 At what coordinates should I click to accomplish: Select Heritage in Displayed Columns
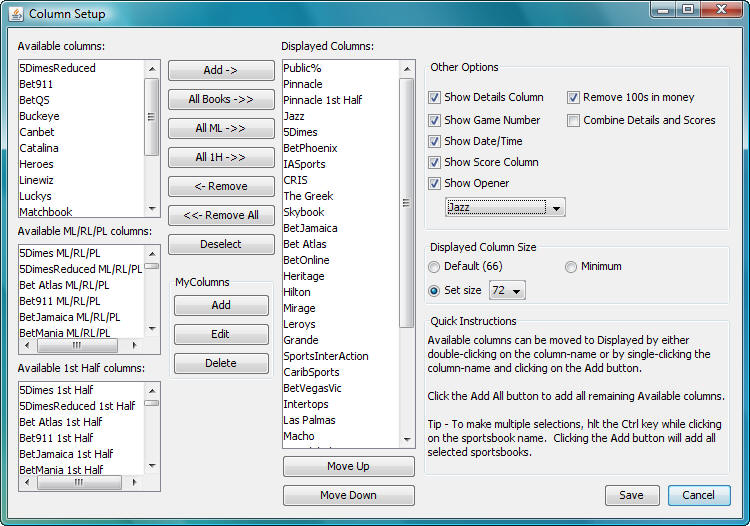coord(341,276)
